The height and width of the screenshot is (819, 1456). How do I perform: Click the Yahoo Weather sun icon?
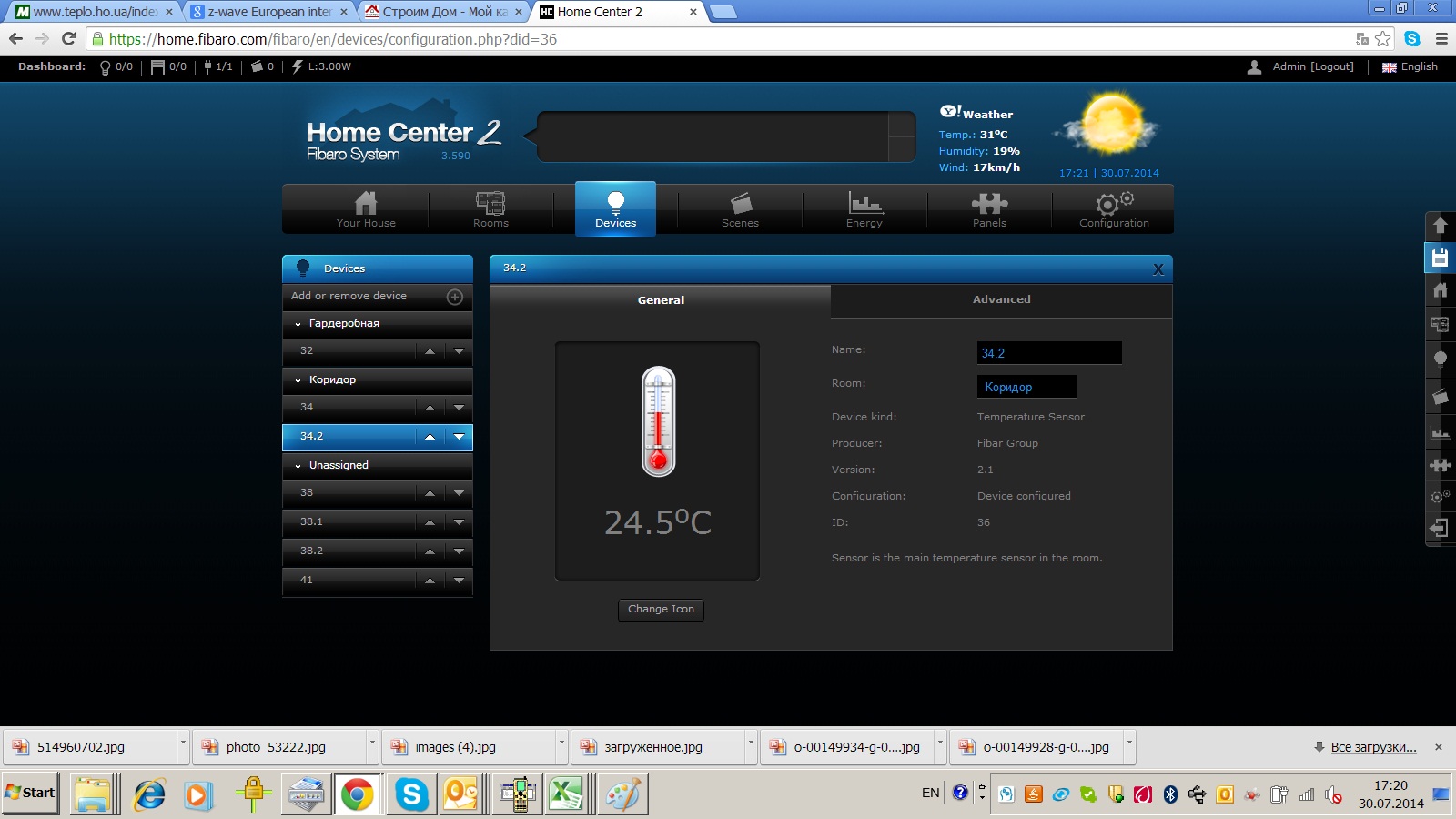coord(1107,126)
